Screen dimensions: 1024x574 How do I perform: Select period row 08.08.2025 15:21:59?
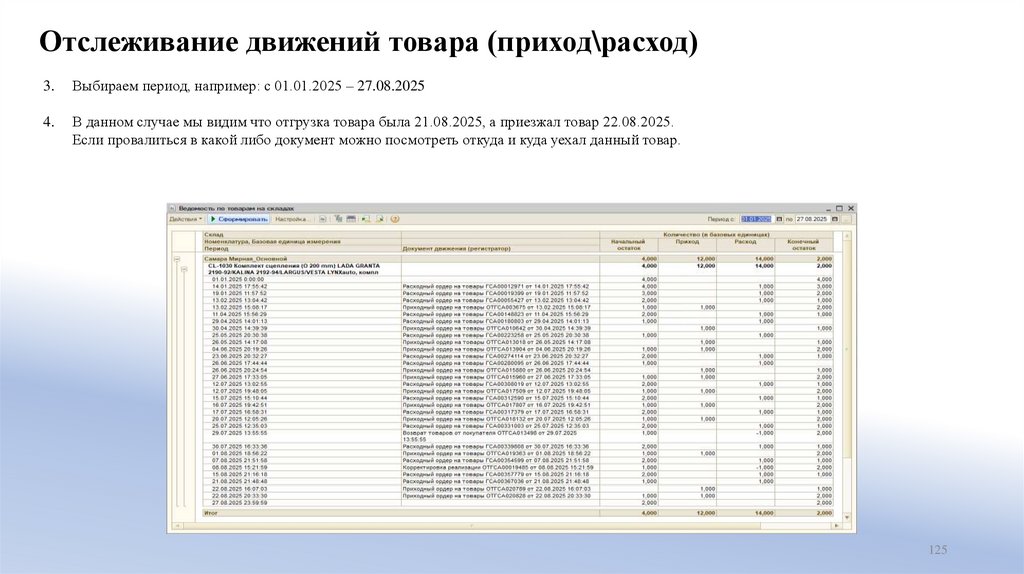[519, 468]
